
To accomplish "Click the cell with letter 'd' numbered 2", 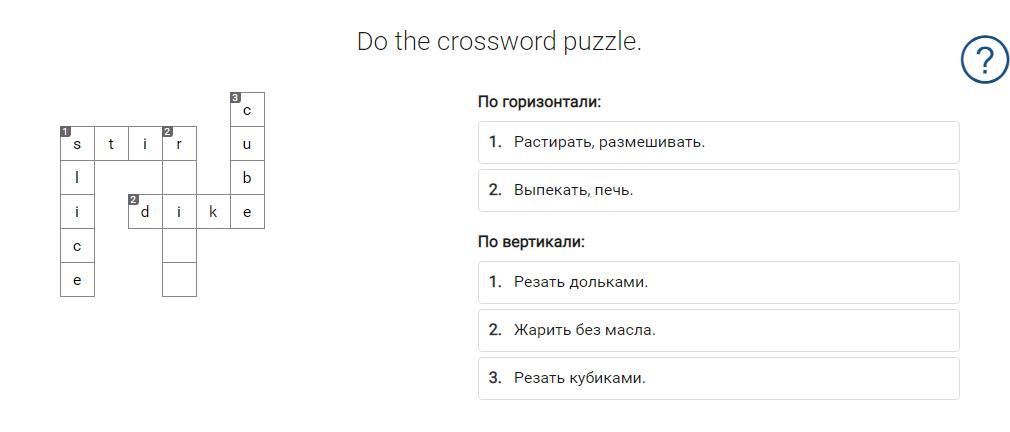I will (145, 212).
